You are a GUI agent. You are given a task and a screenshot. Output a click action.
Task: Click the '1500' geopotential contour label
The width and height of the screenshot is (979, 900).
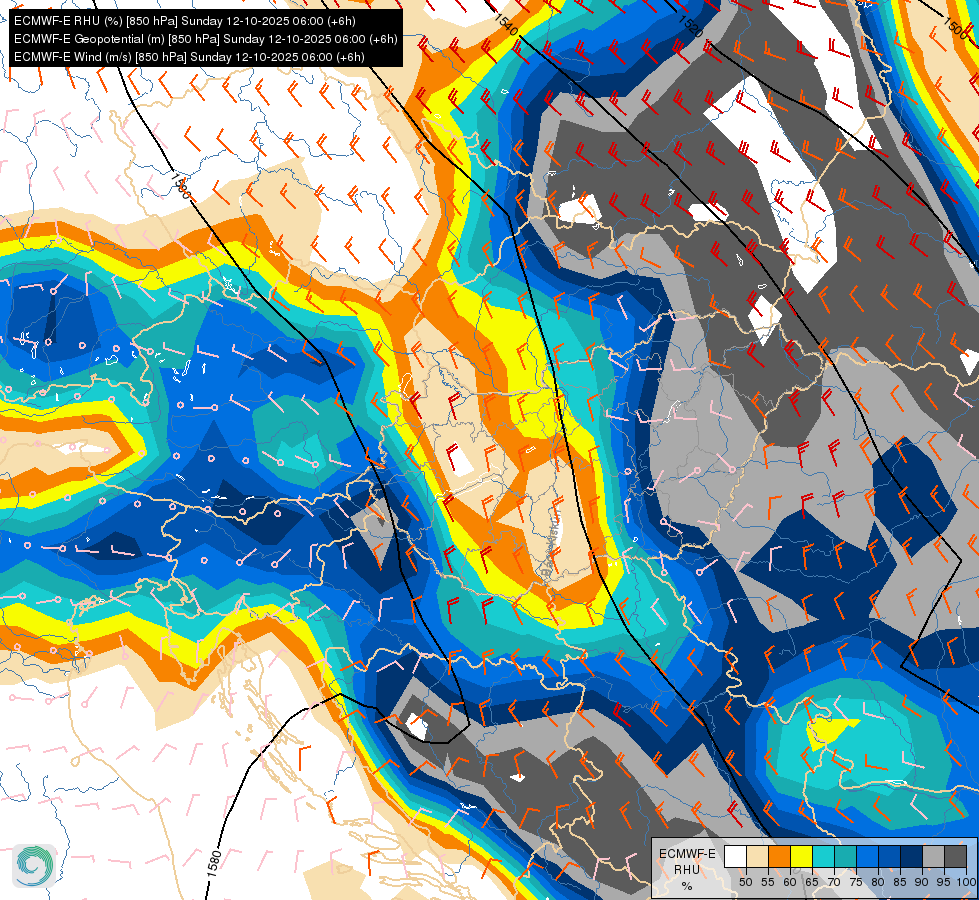[955, 29]
